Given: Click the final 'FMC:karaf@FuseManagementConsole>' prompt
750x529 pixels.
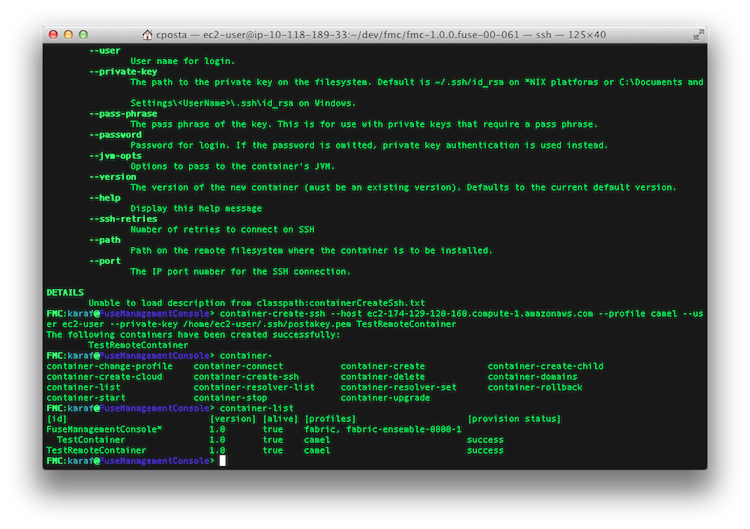Looking at the screenshot, I should (x=131, y=461).
